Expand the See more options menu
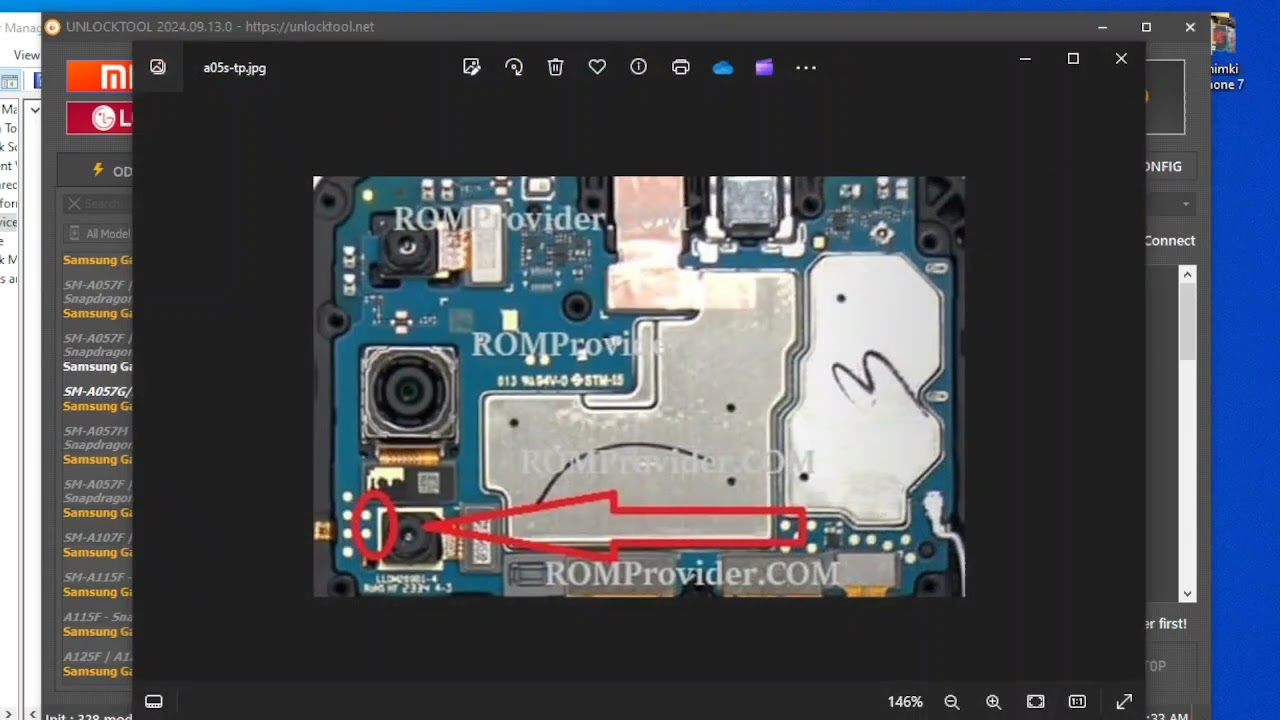Viewport: 1280px width, 720px height. [x=806, y=67]
